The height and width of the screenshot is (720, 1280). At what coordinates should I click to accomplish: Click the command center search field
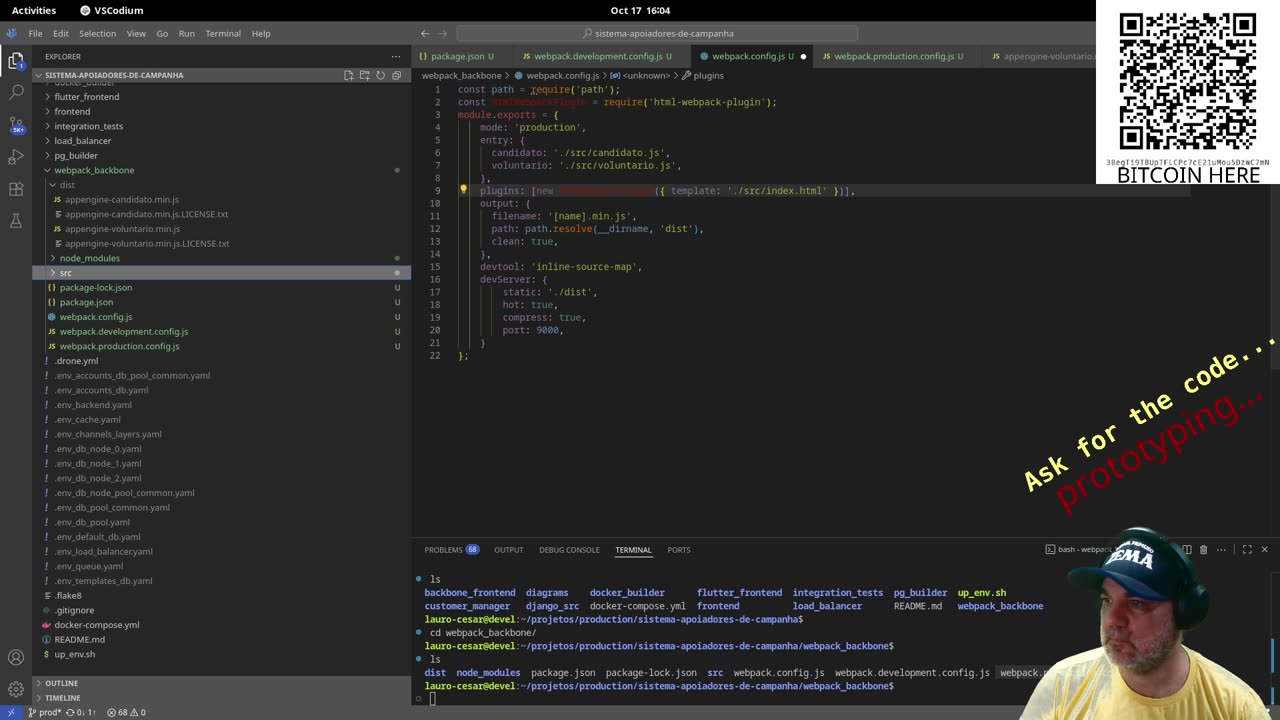point(664,33)
